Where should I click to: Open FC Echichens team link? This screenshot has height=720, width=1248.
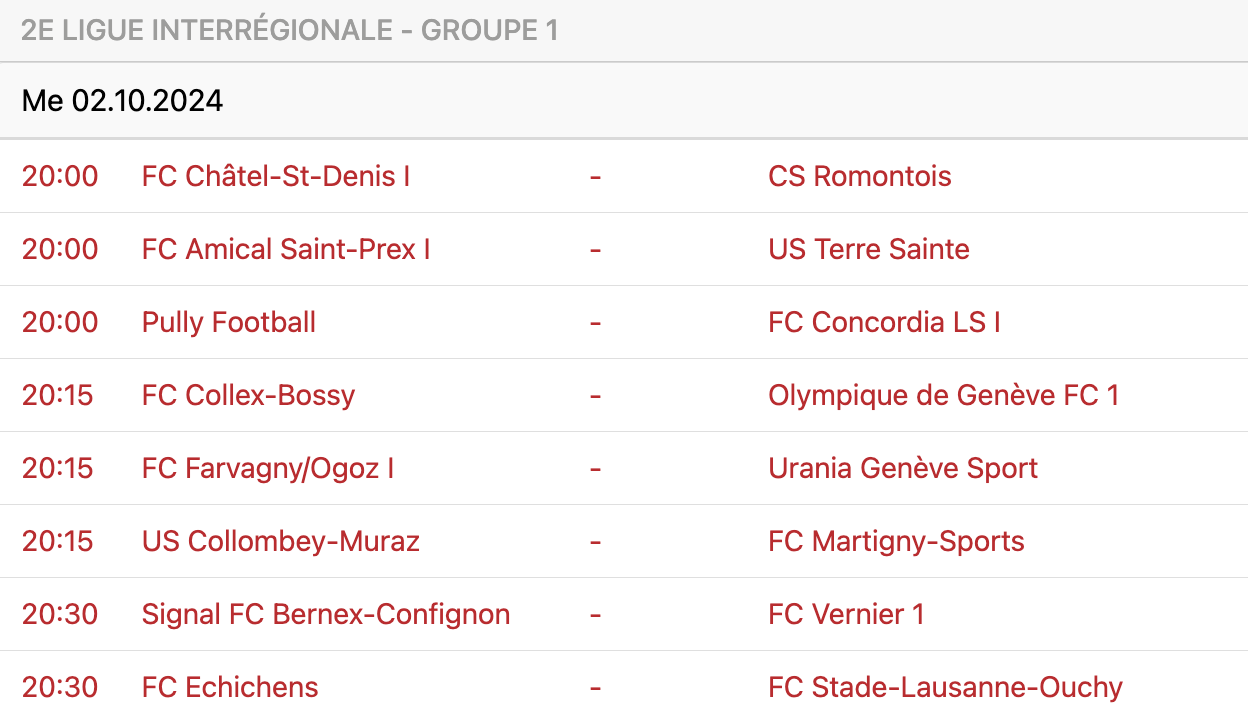[x=230, y=687]
